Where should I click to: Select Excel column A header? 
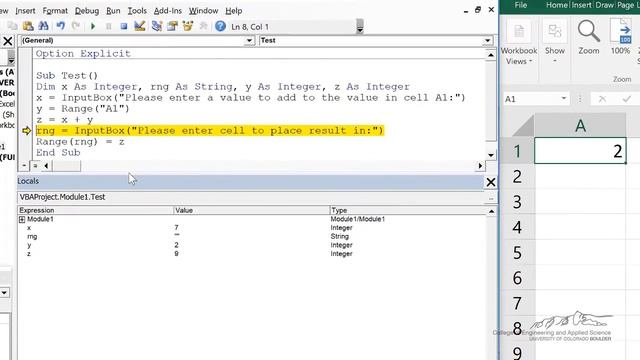point(580,126)
